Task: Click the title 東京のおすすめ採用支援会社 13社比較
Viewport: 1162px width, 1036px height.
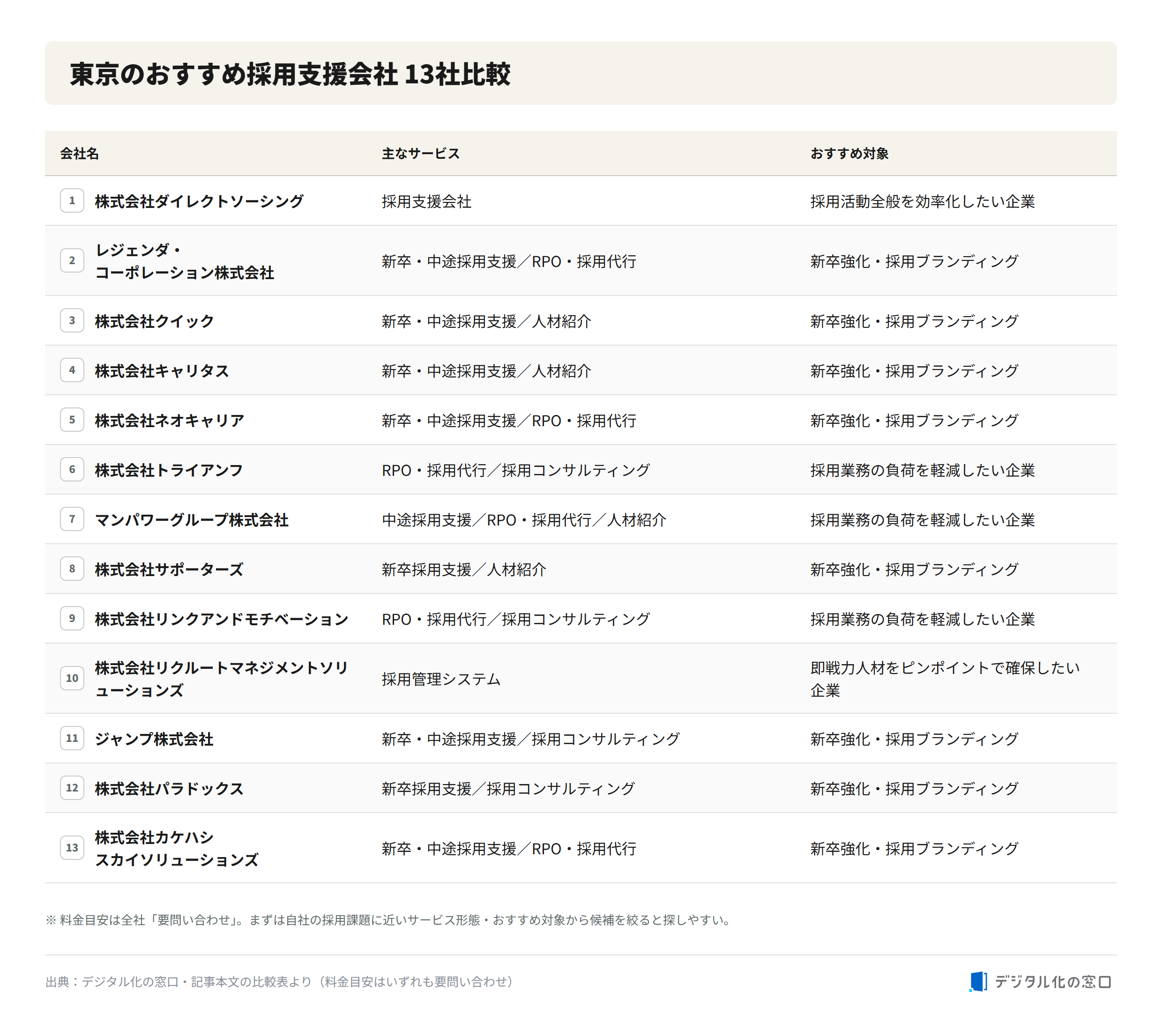Action: (x=290, y=74)
